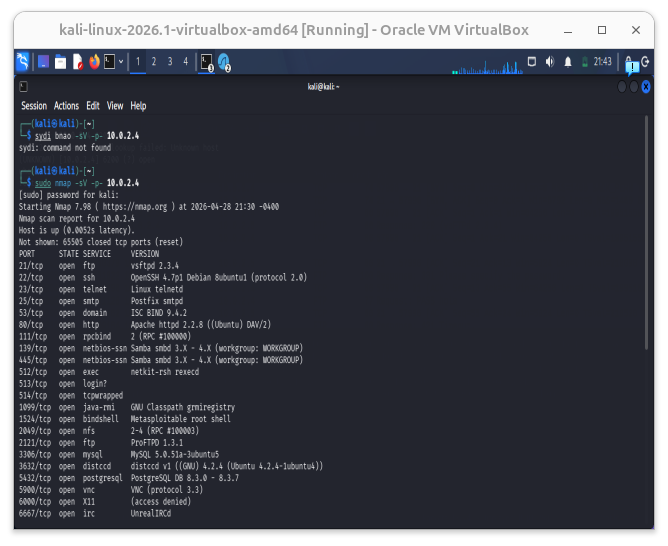Click the log out icon in panel

click(x=645, y=62)
